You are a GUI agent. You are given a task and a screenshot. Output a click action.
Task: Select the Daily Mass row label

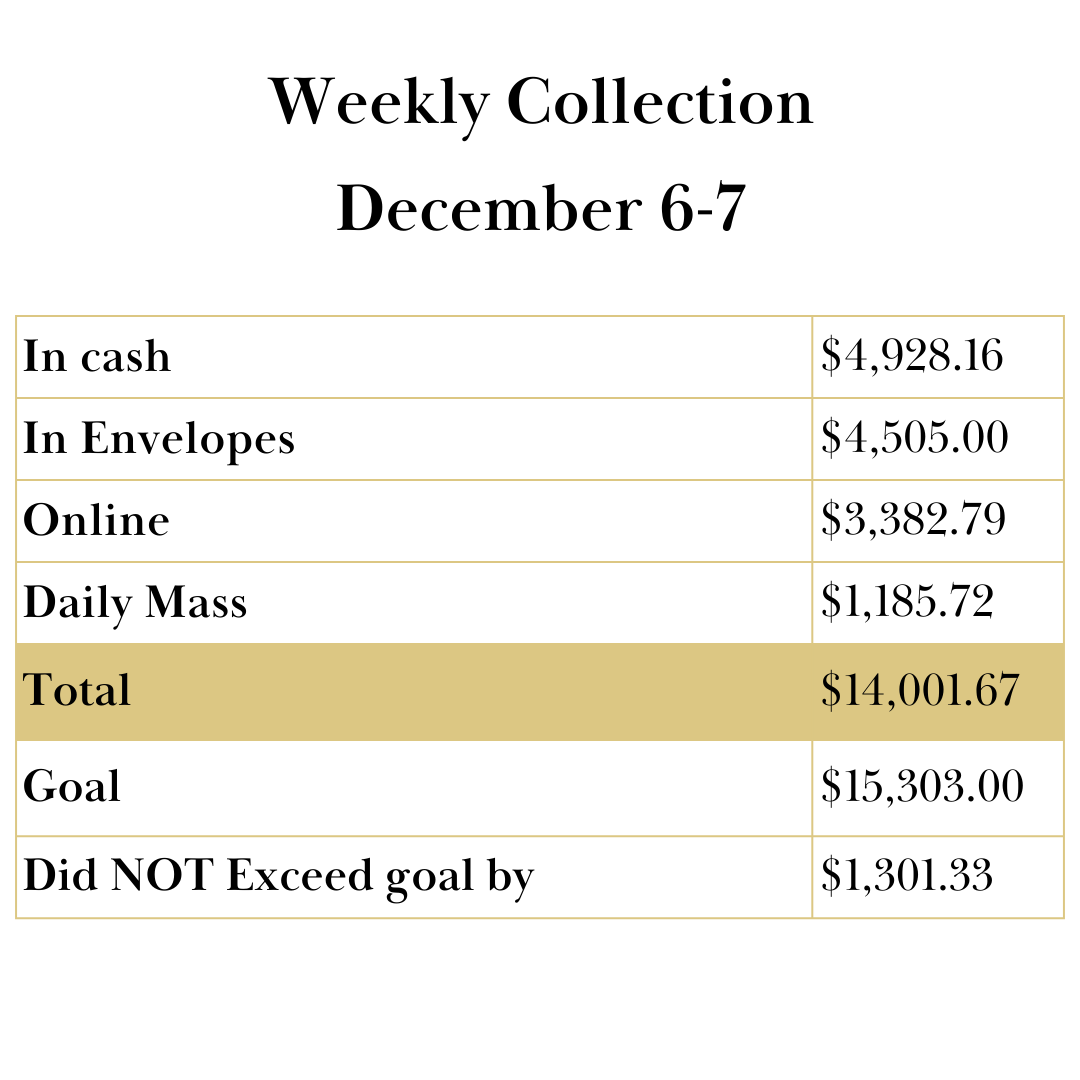[135, 603]
